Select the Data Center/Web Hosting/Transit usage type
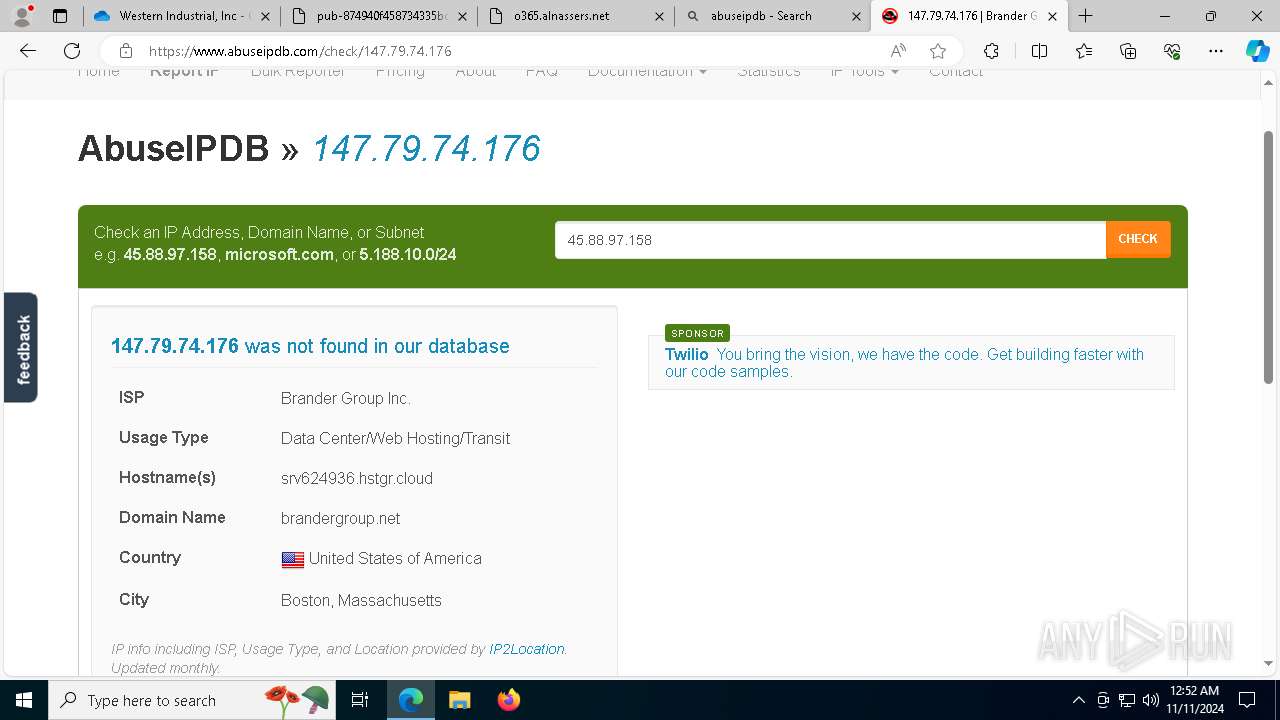 (395, 438)
